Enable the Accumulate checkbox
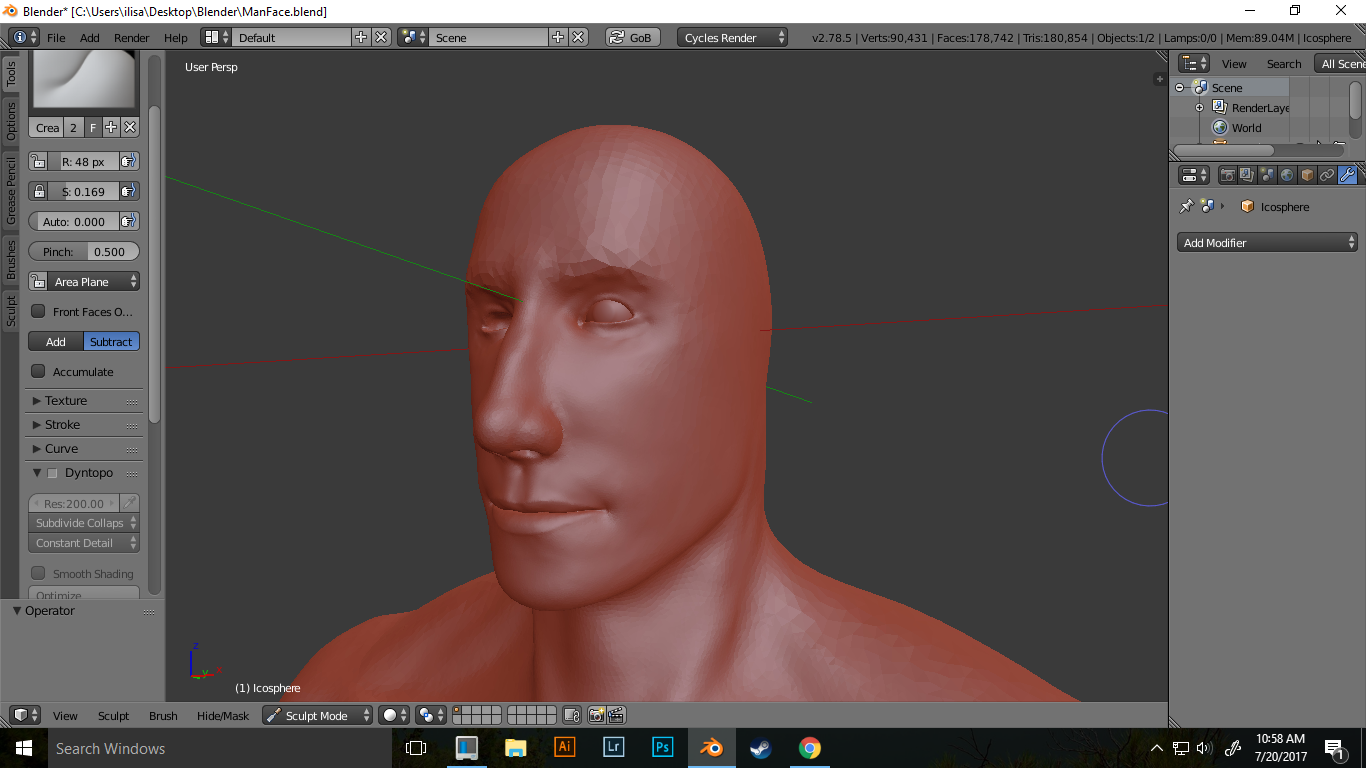Image resolution: width=1366 pixels, height=768 pixels. click(38, 371)
